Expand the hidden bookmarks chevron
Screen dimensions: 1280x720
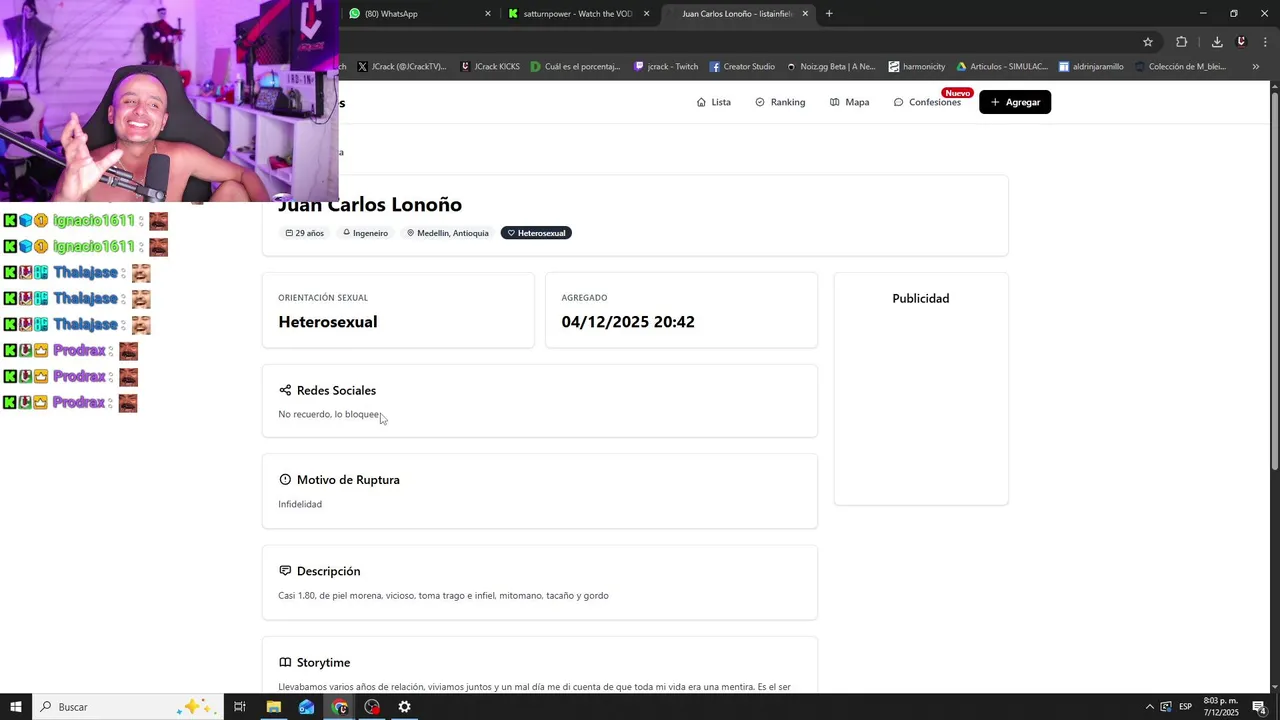tap(1255, 67)
